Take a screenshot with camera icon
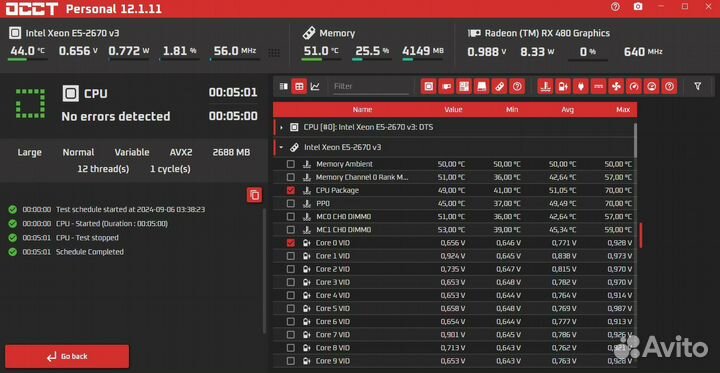Viewport: 720px width, 373px height. point(638,7)
